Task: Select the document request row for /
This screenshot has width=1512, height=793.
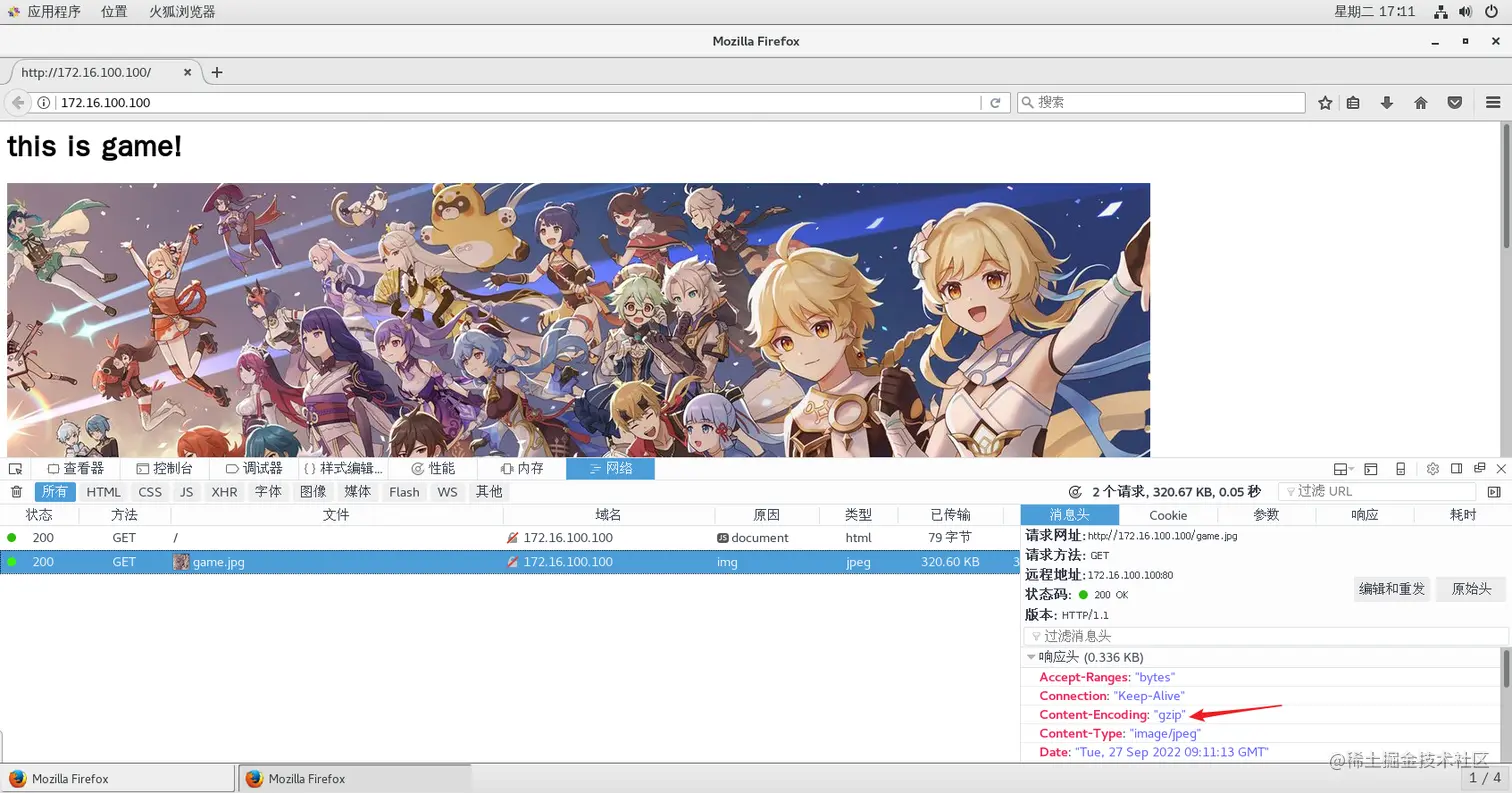Action: (x=510, y=538)
